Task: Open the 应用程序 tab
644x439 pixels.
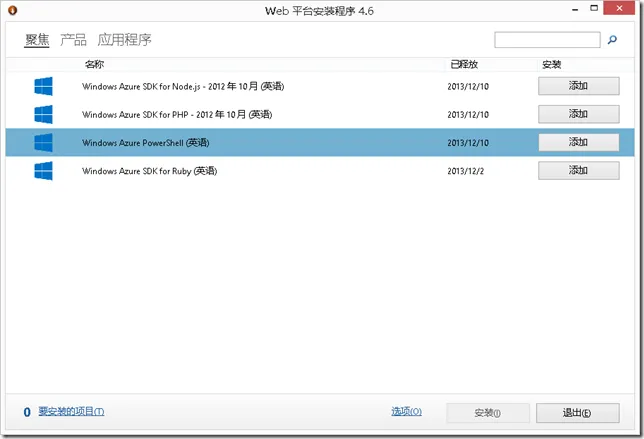Action: [x=124, y=40]
